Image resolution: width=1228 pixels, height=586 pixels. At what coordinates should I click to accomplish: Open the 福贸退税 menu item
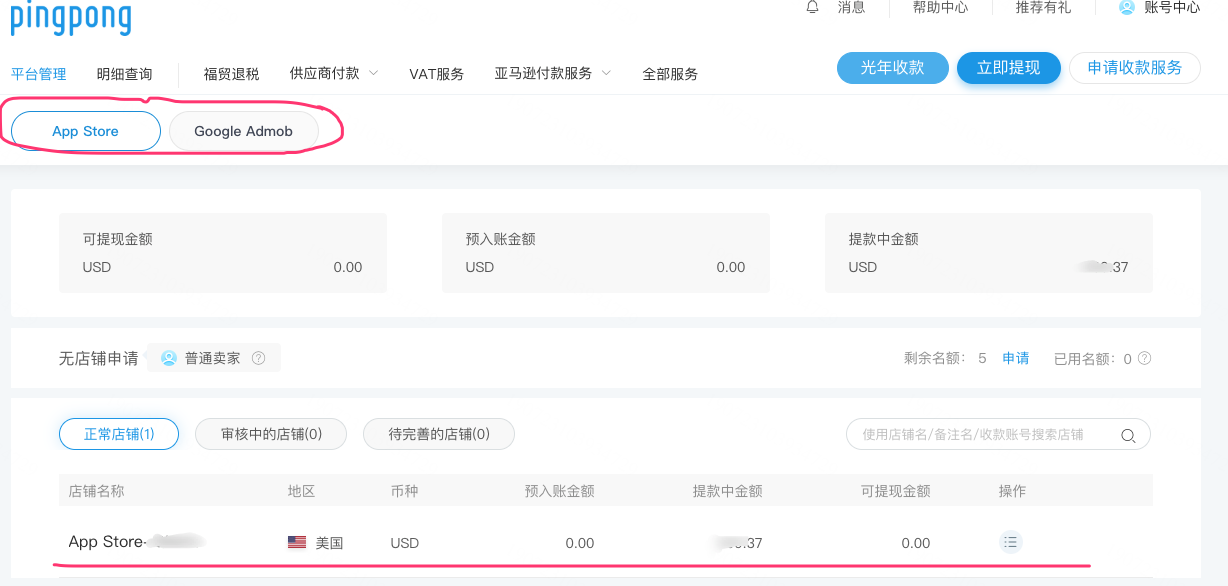coord(231,74)
